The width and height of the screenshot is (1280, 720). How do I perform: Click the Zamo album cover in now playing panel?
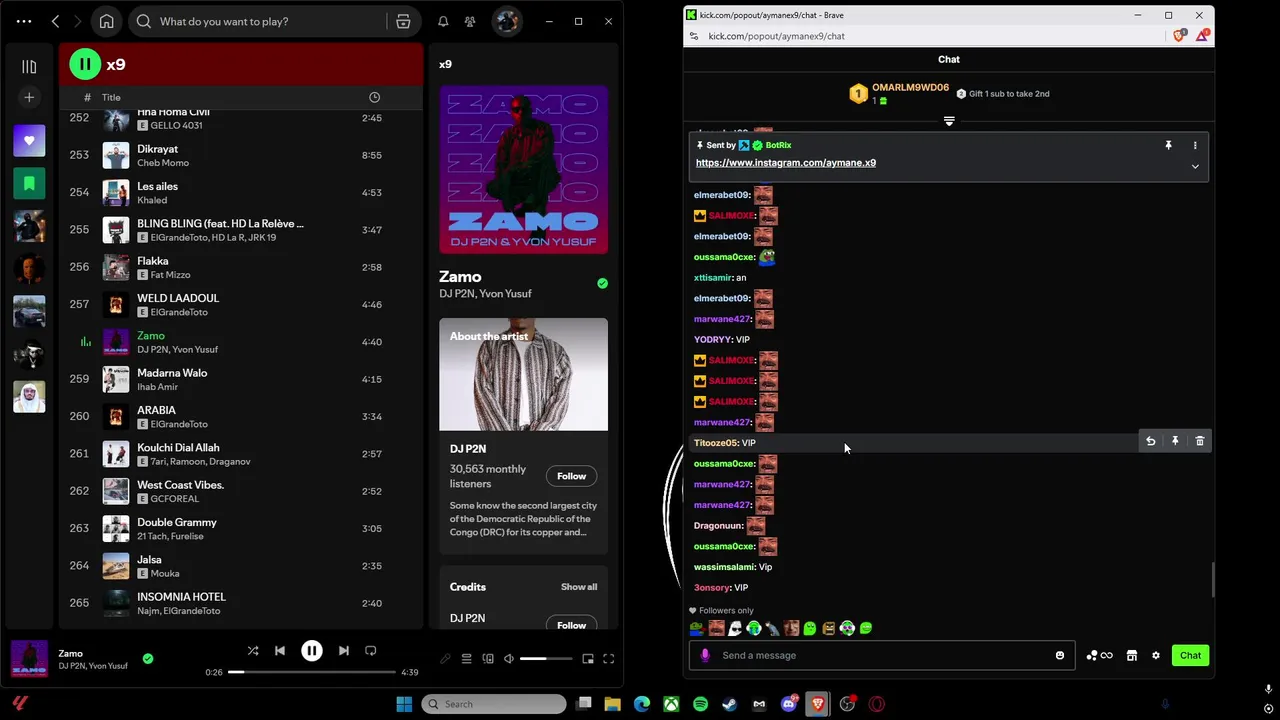pos(523,169)
